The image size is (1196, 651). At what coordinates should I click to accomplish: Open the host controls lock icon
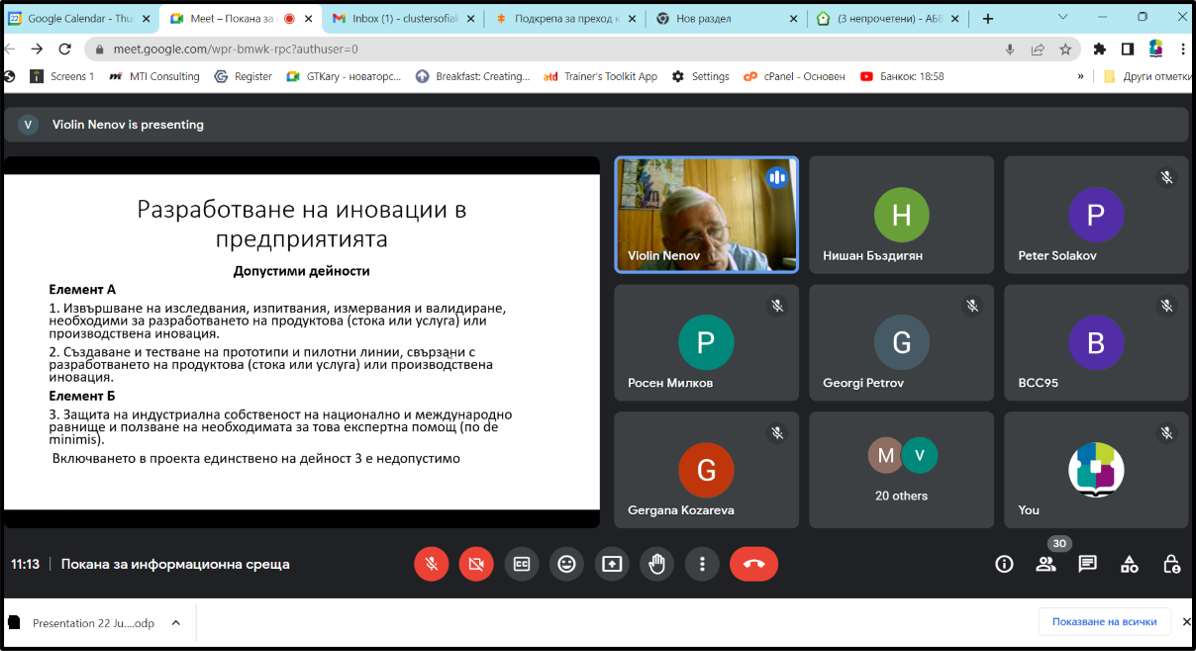click(1172, 564)
